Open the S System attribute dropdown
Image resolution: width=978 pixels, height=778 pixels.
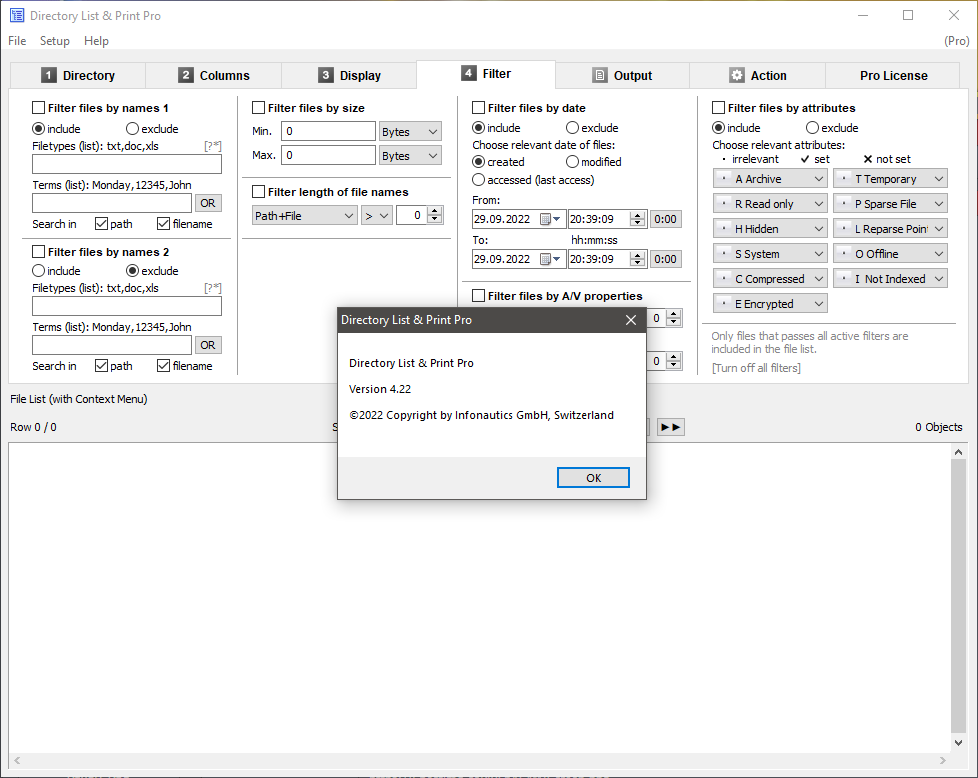point(770,254)
